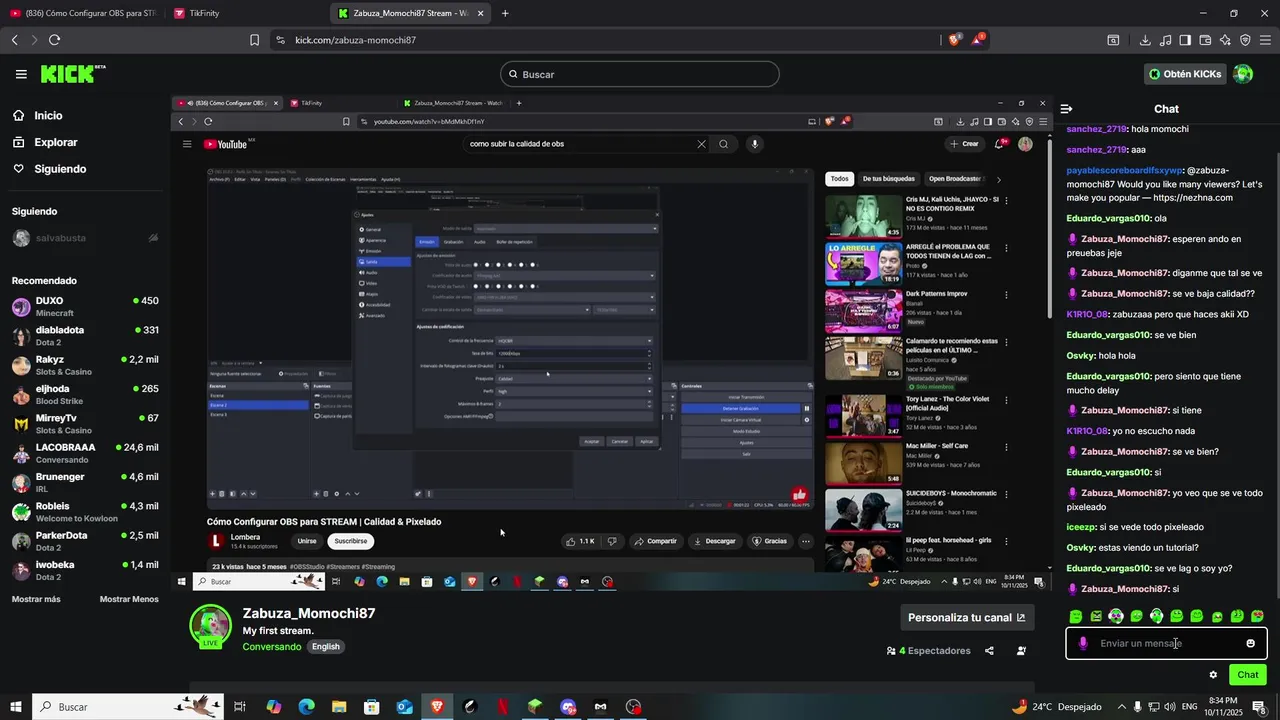Toggle the browser sidebar panel icon
Screen dimensions: 1280x720
[1185, 40]
